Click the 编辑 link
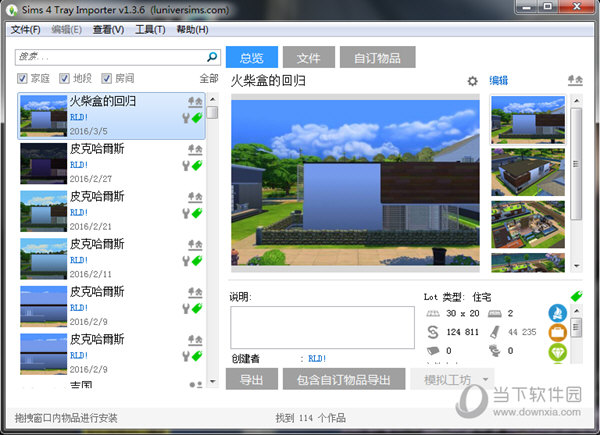 click(x=499, y=80)
